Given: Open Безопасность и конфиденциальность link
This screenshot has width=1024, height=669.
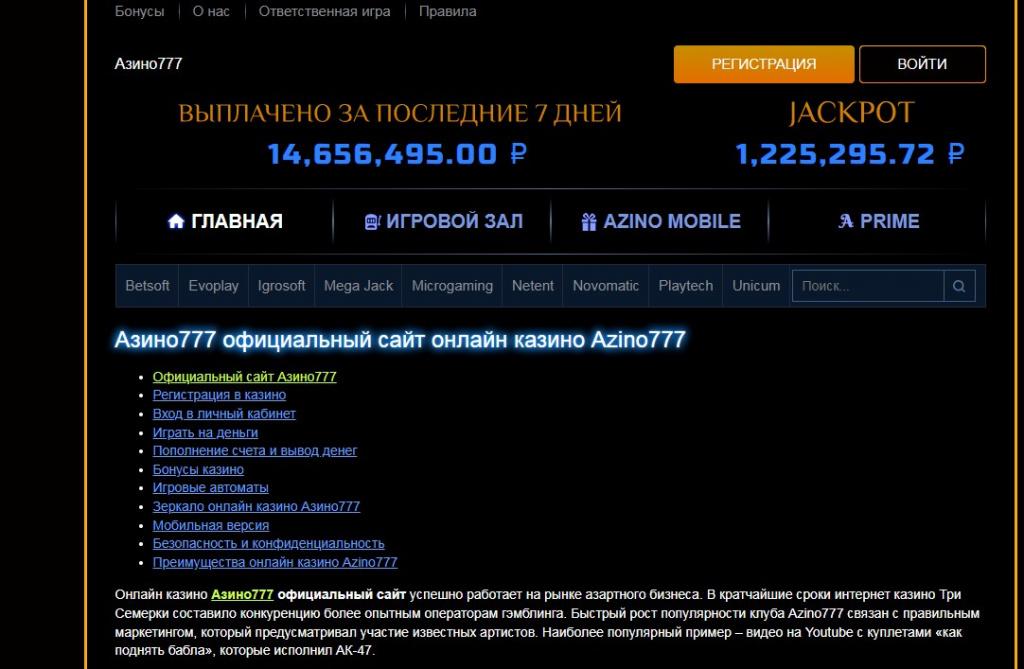Looking at the screenshot, I should (x=268, y=544).
